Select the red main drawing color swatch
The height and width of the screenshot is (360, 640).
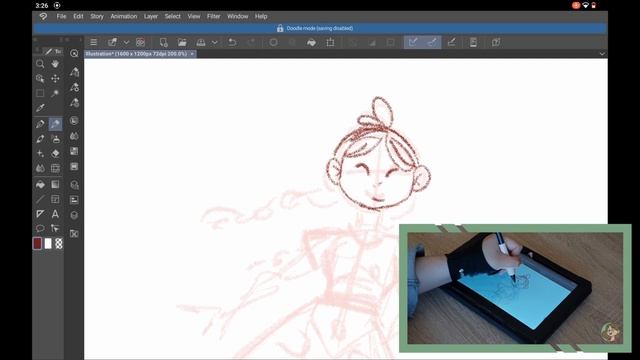point(37,244)
